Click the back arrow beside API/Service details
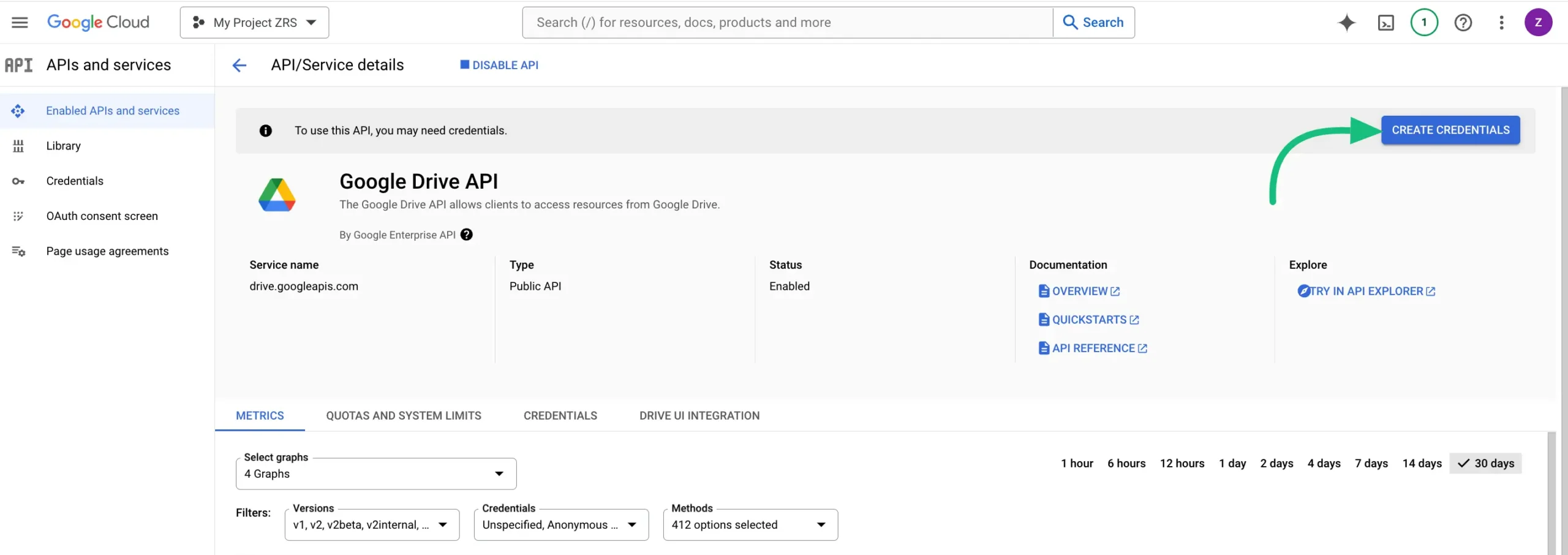The height and width of the screenshot is (555, 1568). click(239, 65)
